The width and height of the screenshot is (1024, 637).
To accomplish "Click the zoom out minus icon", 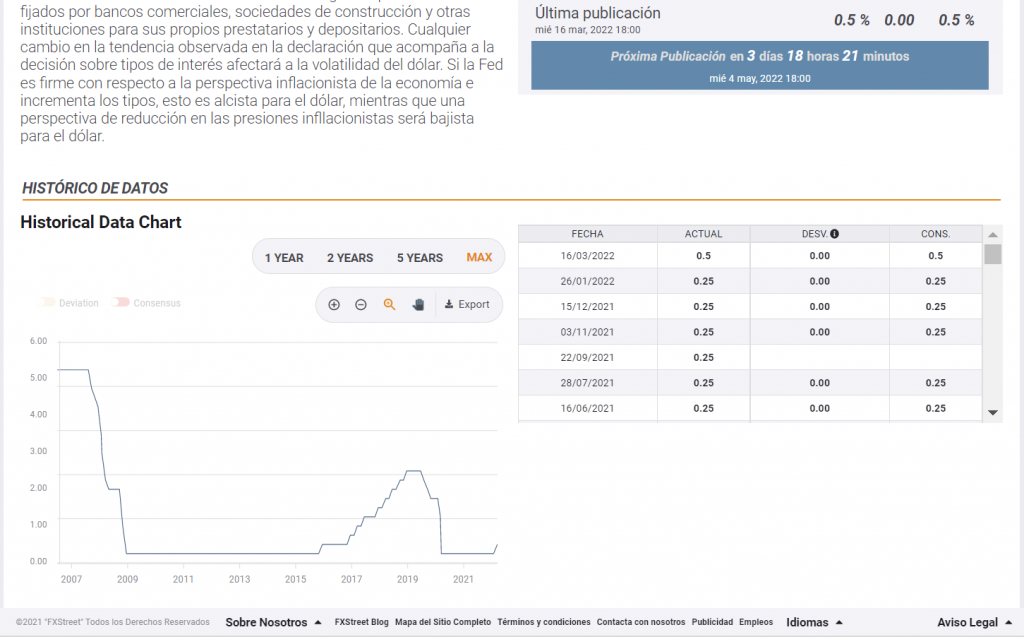I will (361, 304).
